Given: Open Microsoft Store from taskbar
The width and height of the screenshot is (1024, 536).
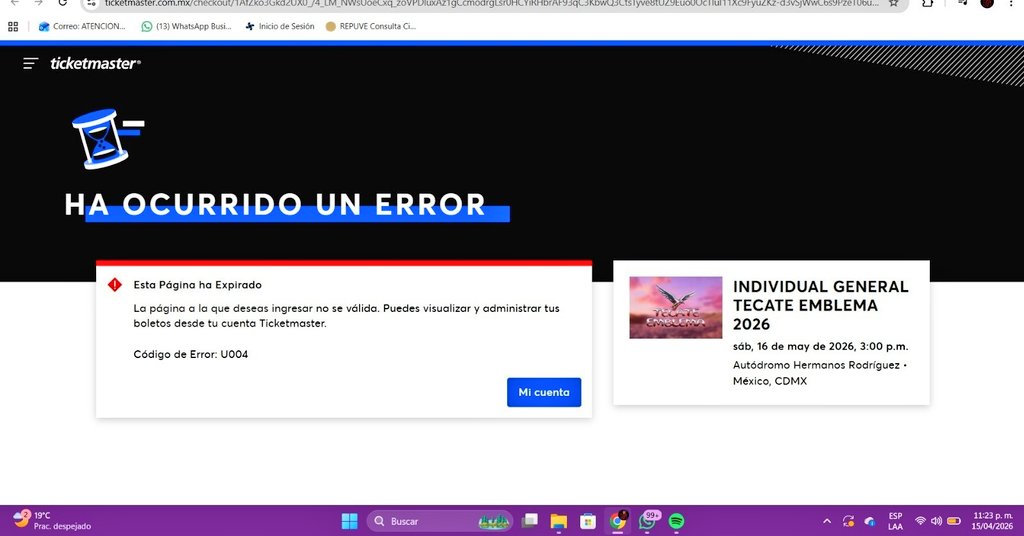Looking at the screenshot, I should click(588, 521).
